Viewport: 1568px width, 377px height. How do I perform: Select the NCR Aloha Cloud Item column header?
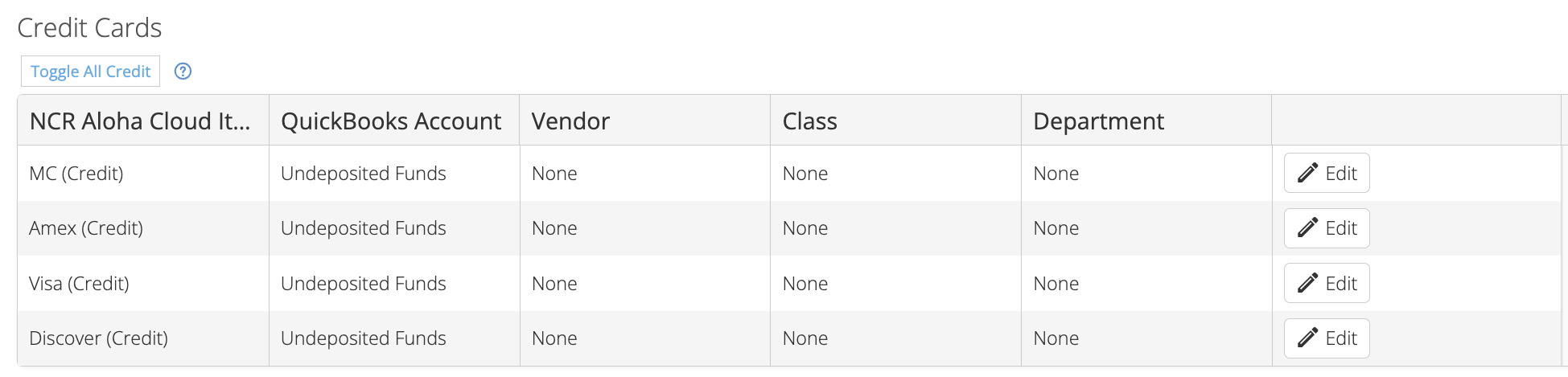click(143, 121)
